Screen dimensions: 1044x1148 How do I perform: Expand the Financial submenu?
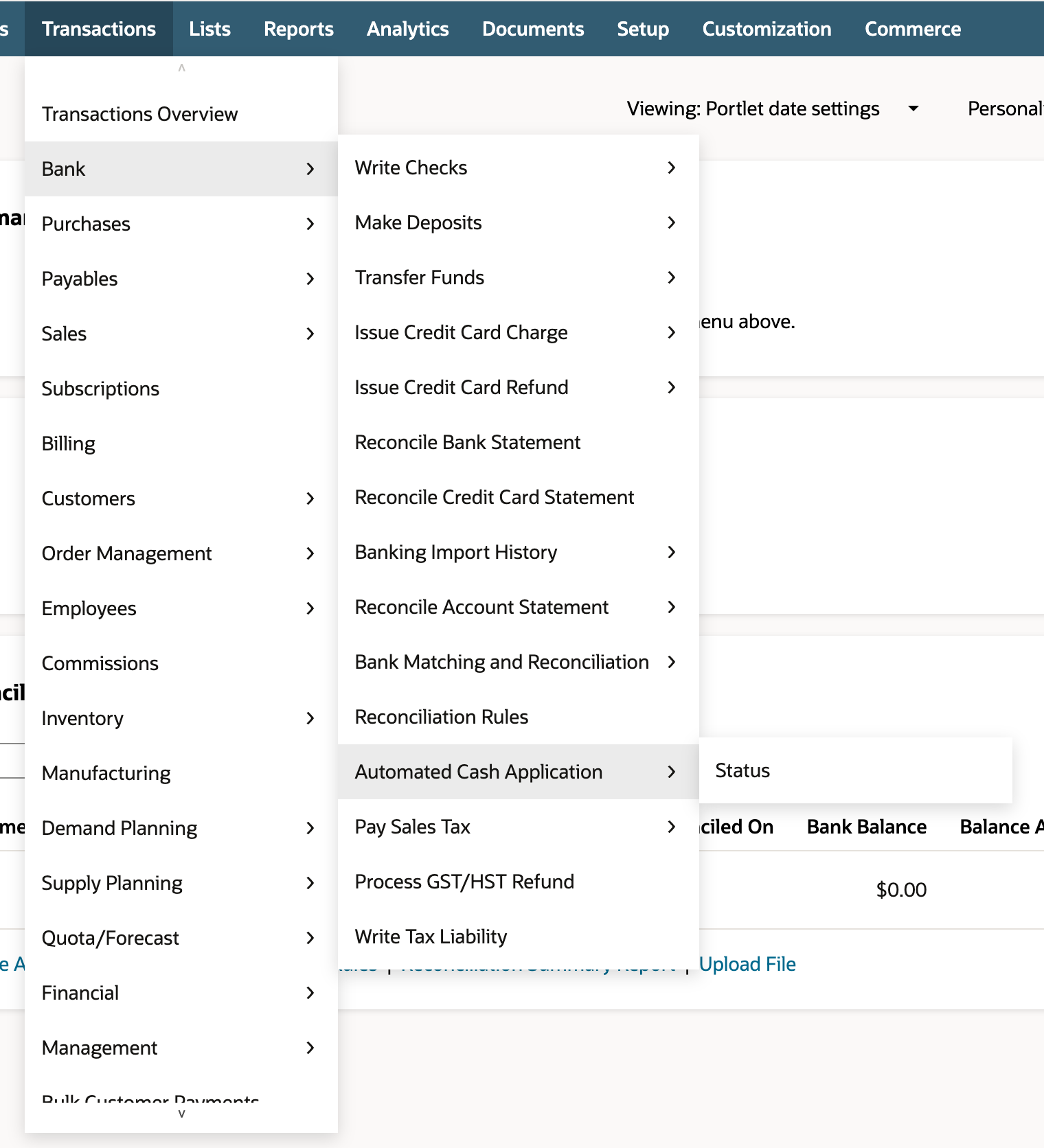(181, 993)
